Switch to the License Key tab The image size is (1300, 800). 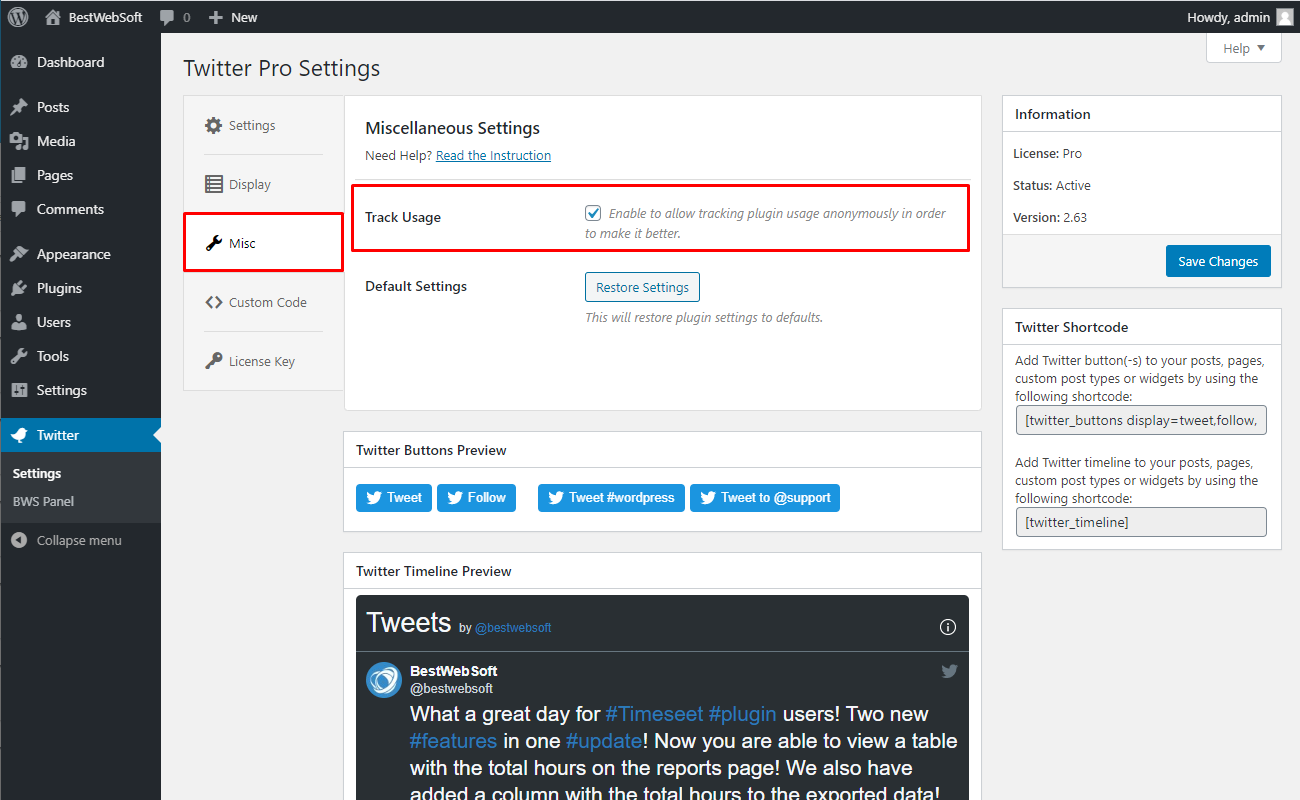tap(263, 361)
